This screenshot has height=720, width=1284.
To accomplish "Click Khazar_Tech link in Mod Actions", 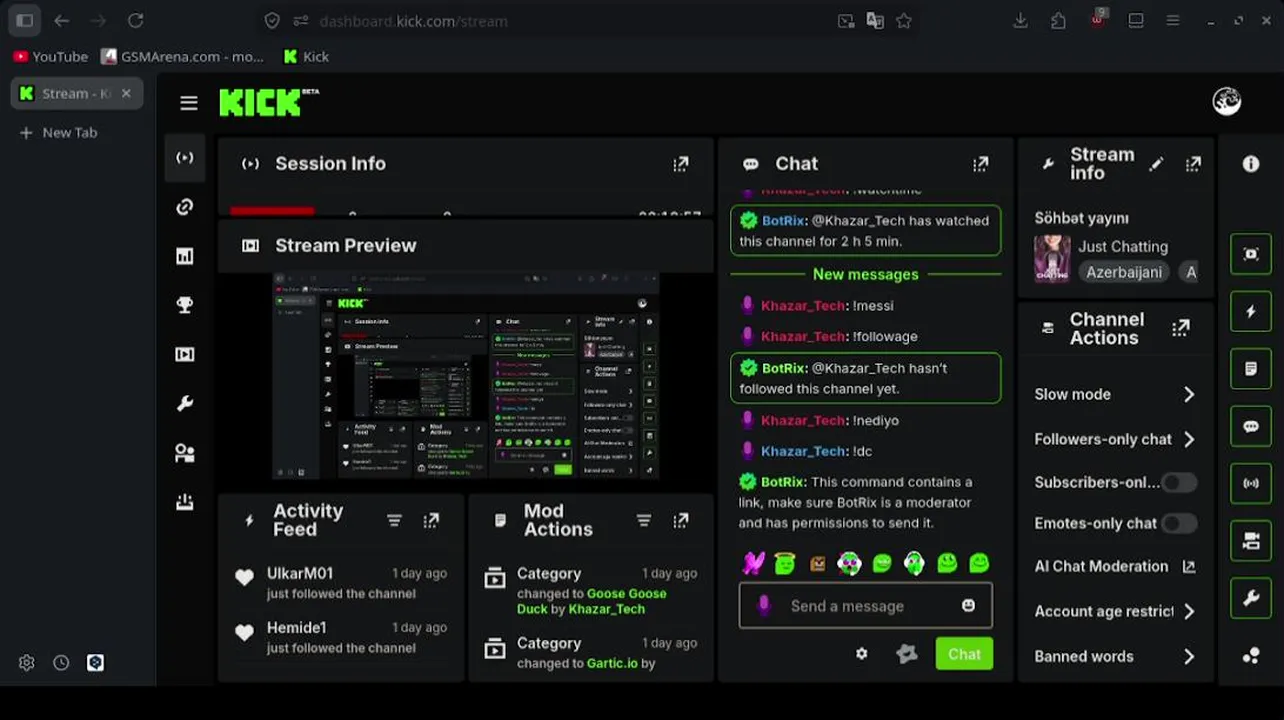I will click(606, 609).
